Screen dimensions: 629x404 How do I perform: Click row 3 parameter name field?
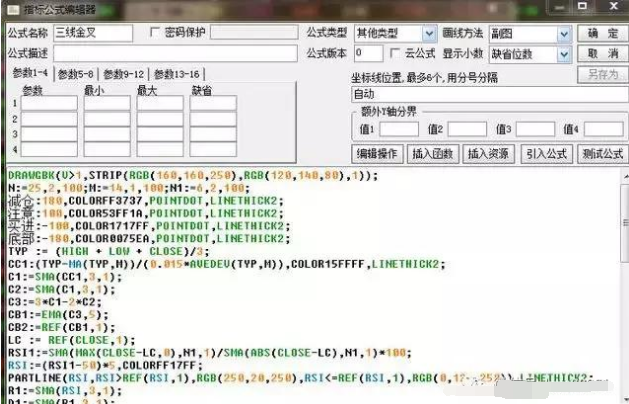click(49, 134)
